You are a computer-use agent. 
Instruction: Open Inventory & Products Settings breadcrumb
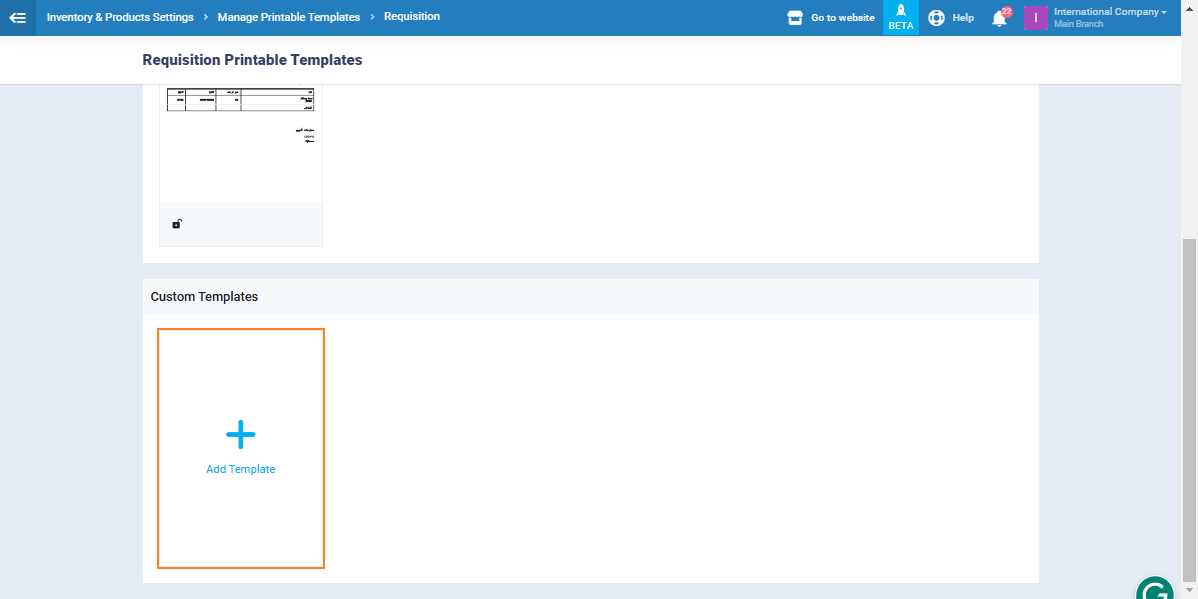[121, 17]
